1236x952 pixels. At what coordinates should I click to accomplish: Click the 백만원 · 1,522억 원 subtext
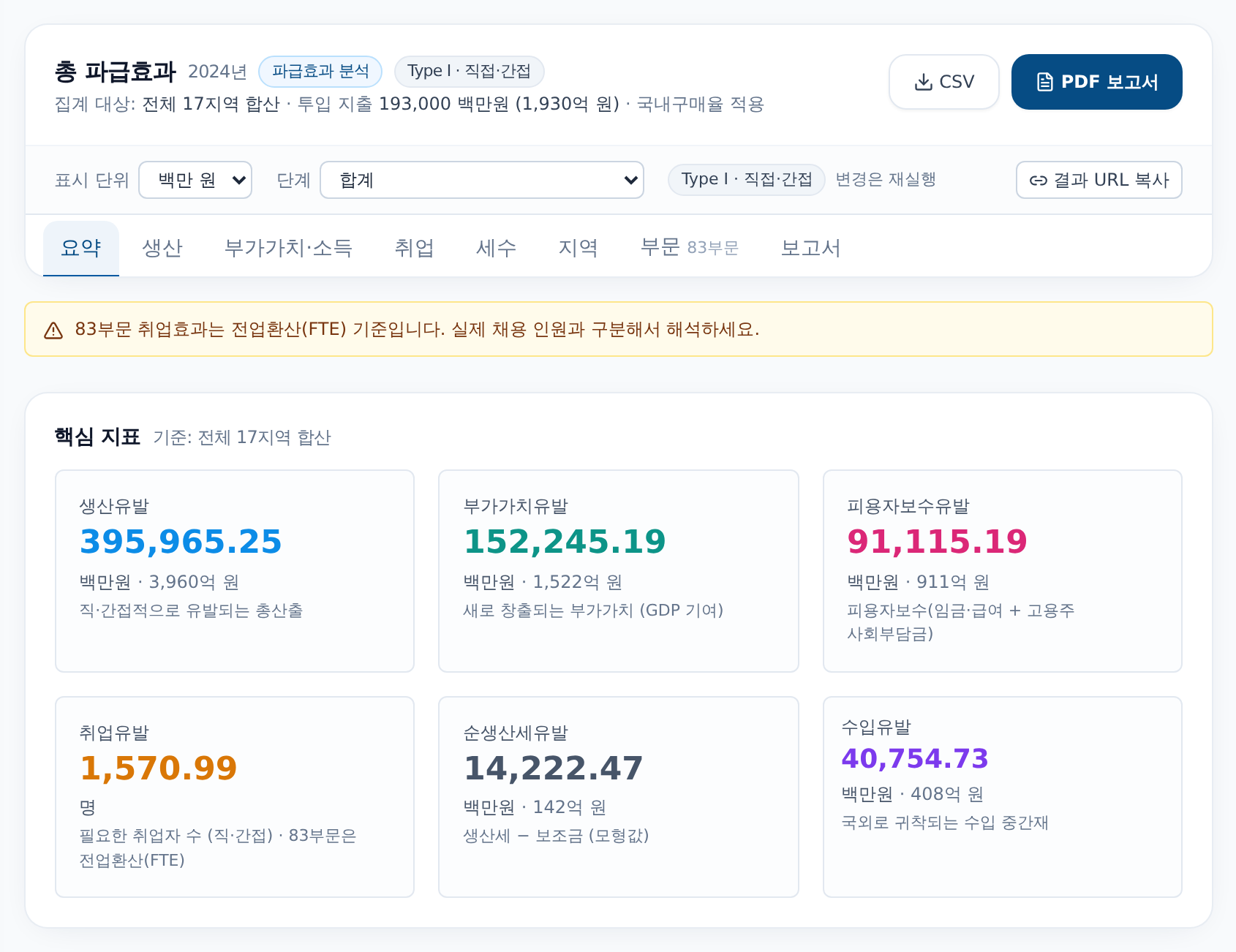543,582
